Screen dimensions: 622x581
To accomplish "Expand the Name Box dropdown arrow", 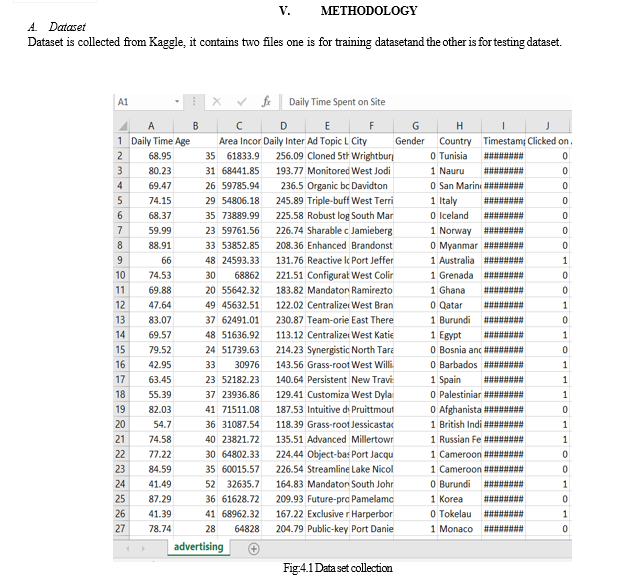I will [177, 102].
